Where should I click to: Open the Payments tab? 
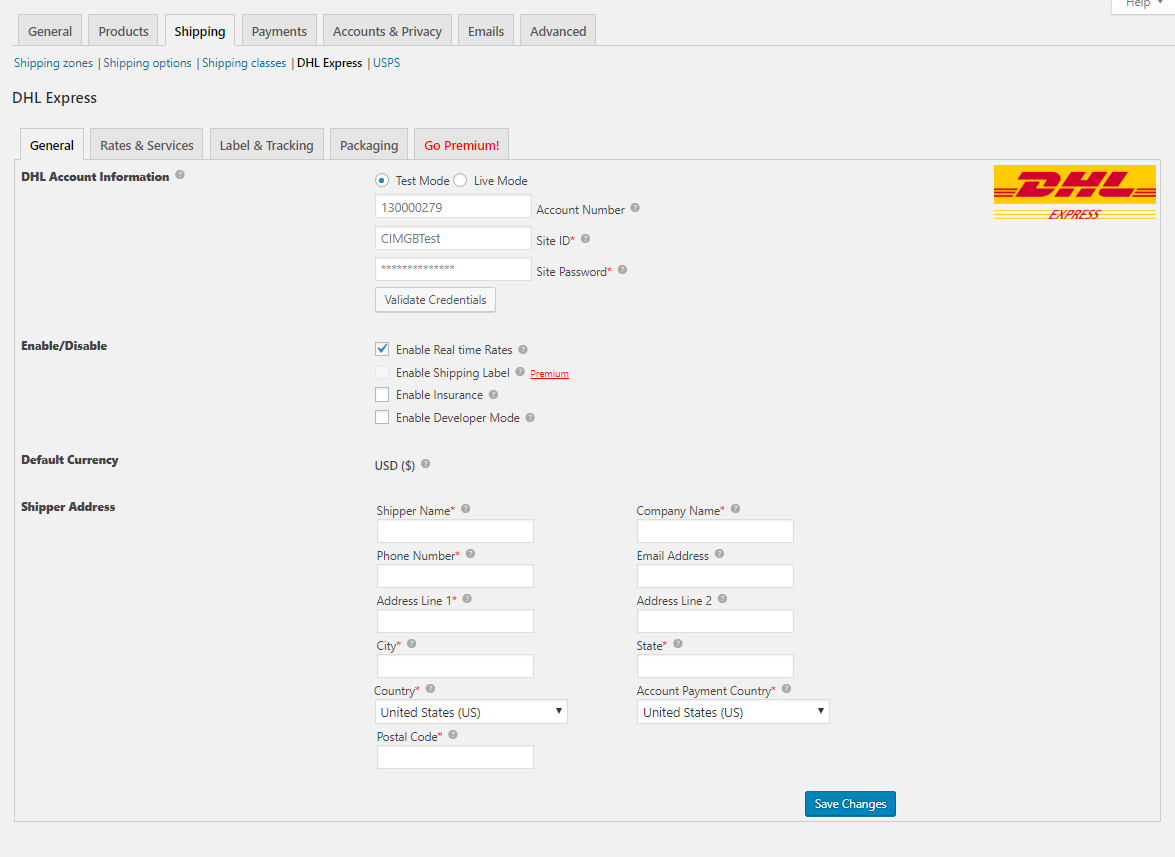tap(279, 31)
